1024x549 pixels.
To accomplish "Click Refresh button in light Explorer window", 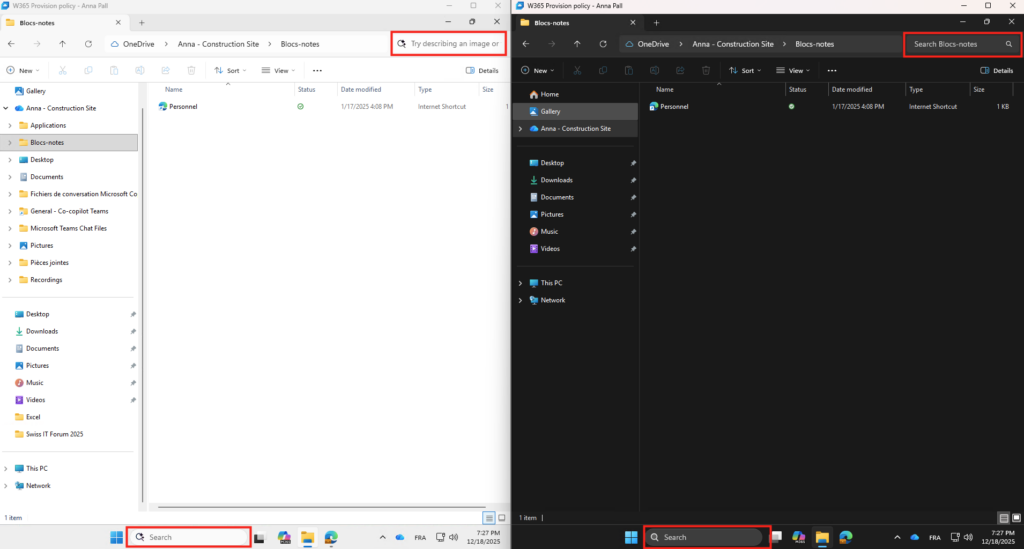I will coord(89,44).
